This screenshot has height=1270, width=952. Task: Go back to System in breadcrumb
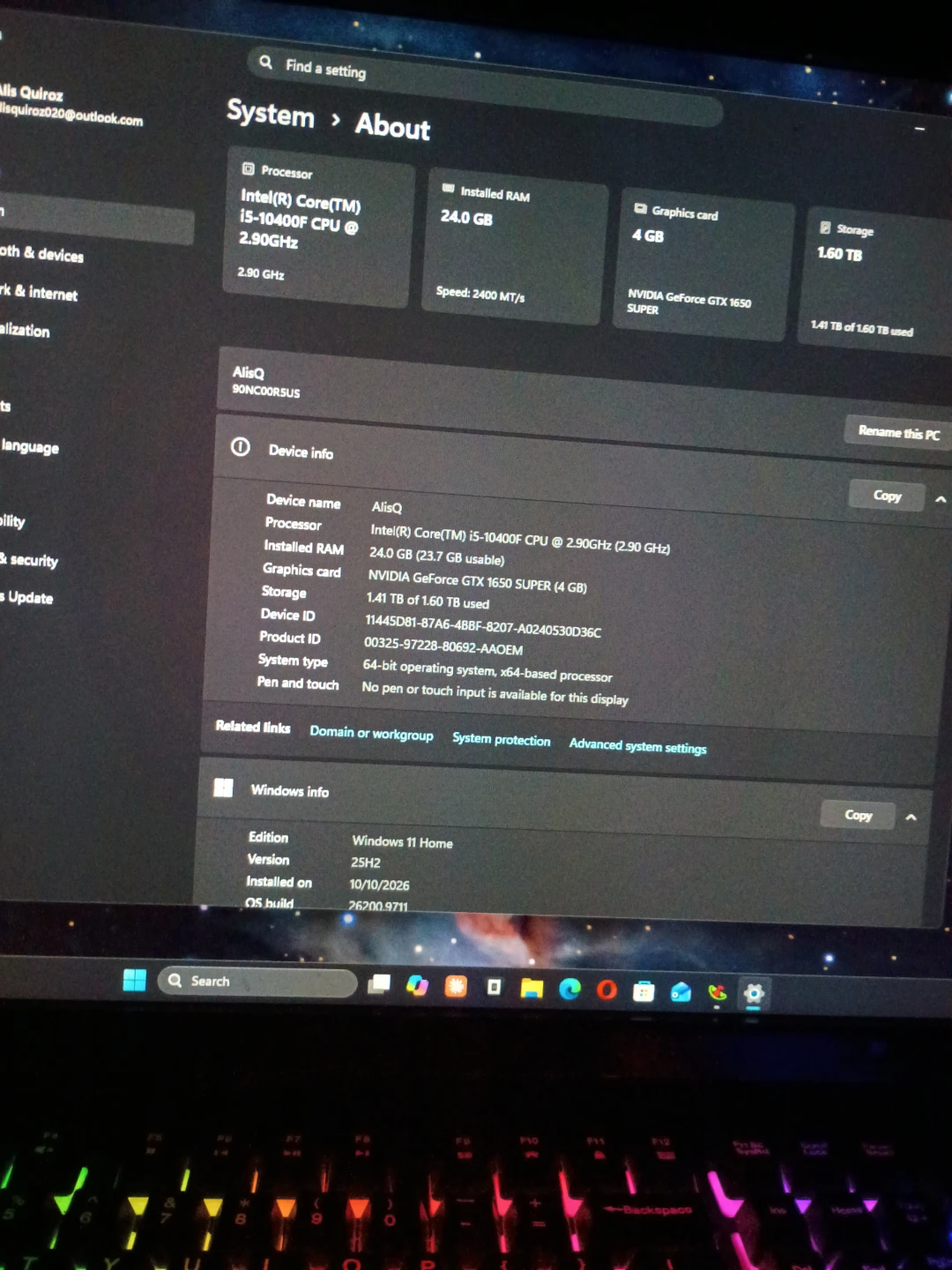click(270, 113)
